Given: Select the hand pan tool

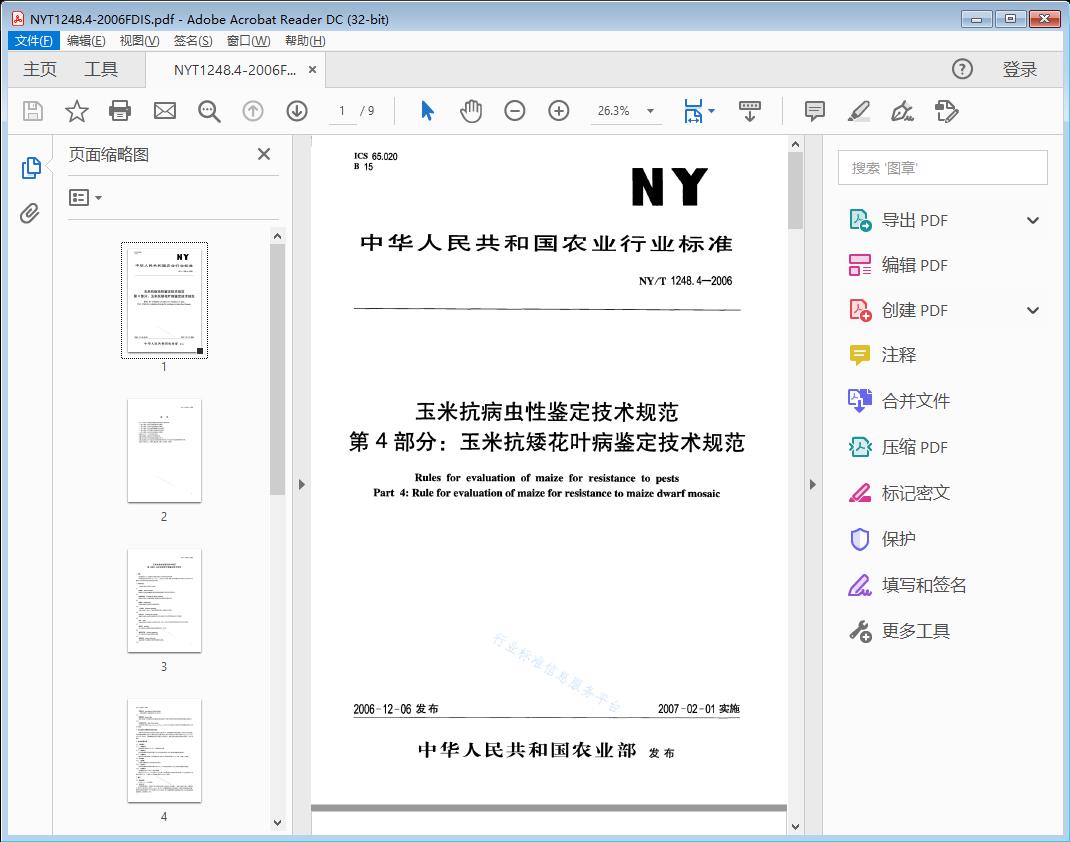Looking at the screenshot, I should click(x=471, y=111).
